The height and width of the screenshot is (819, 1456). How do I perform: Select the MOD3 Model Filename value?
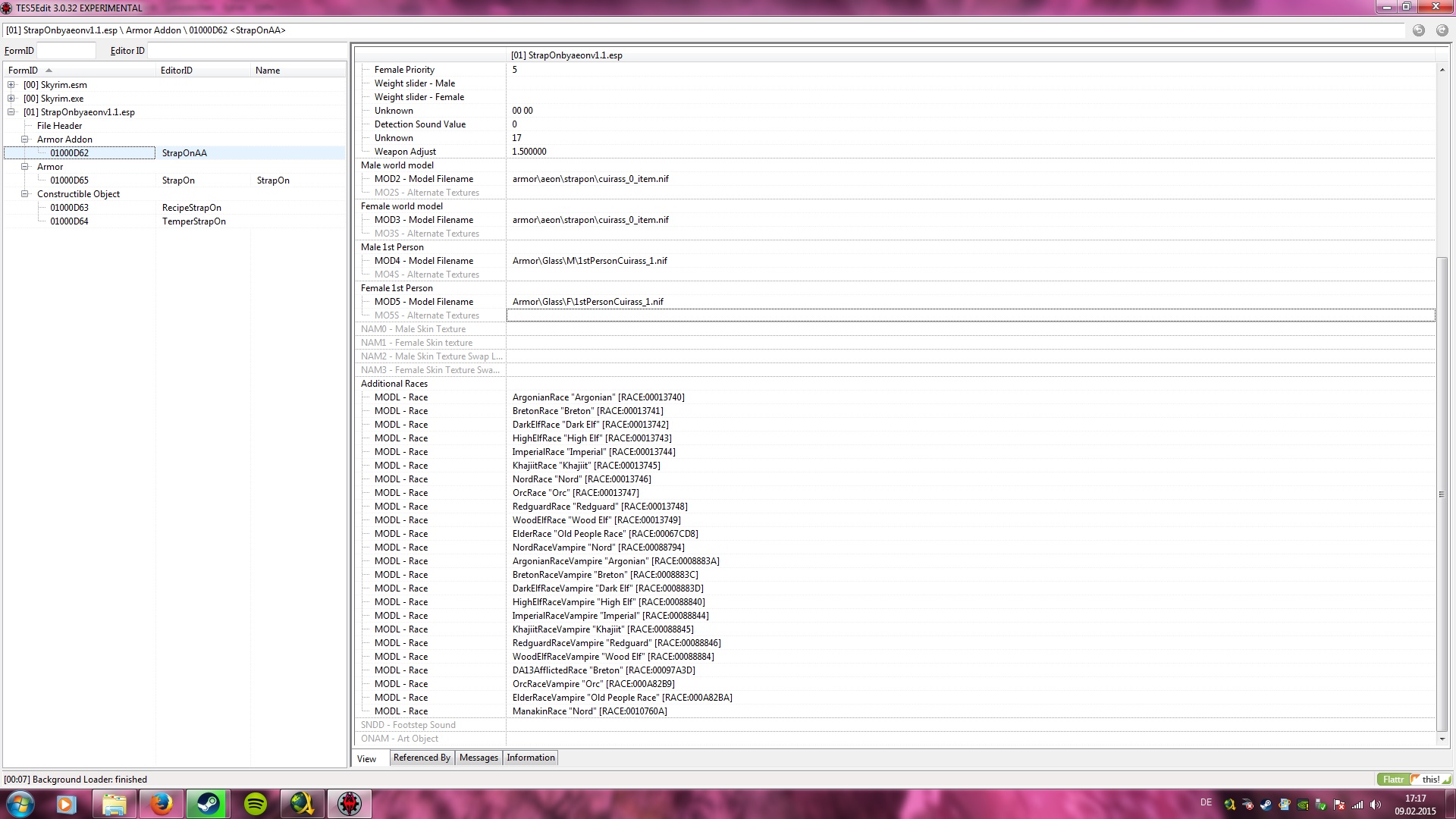591,220
